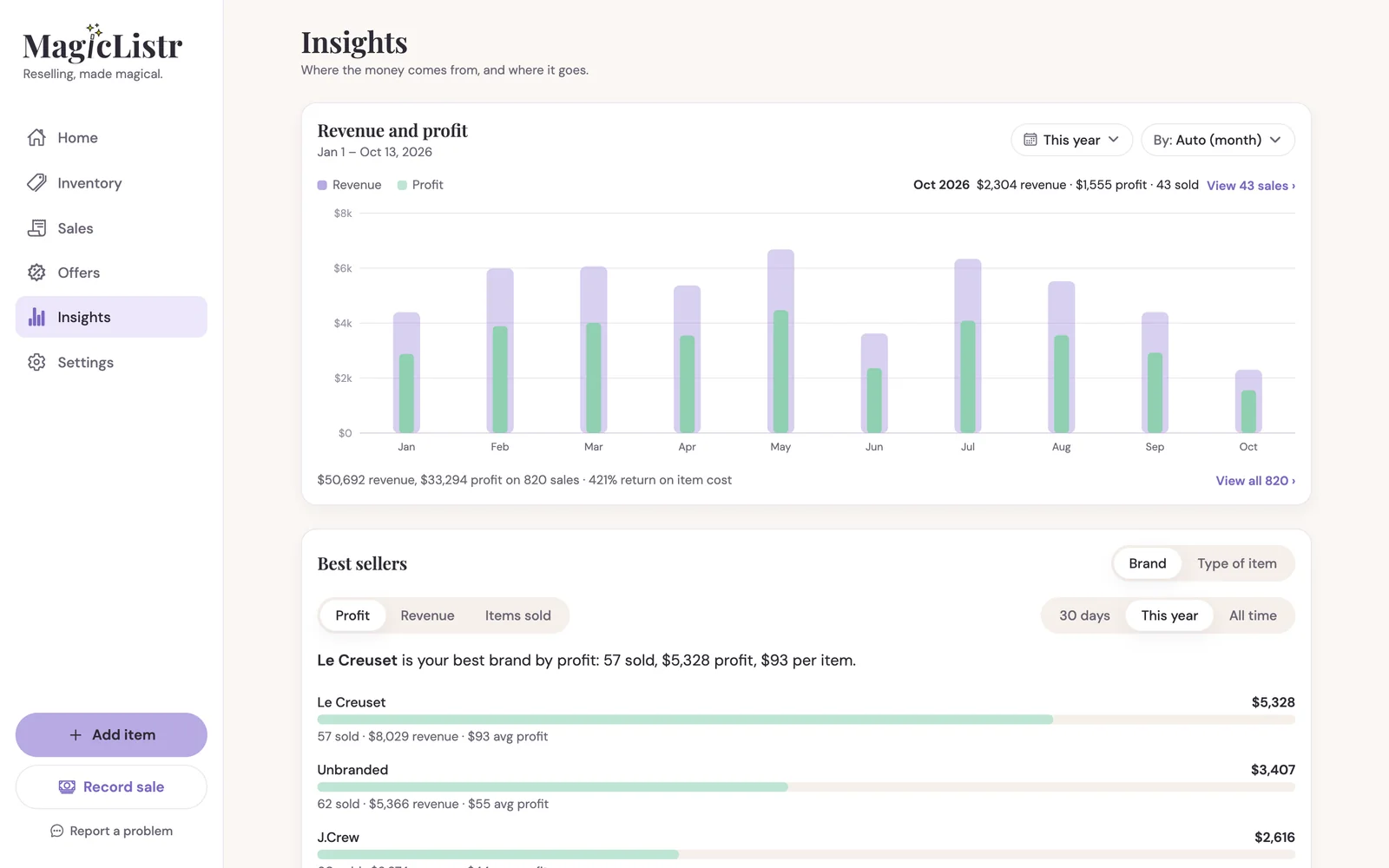Open the By: Auto (month) grouping dropdown
The image size is (1389, 868).
(1217, 140)
